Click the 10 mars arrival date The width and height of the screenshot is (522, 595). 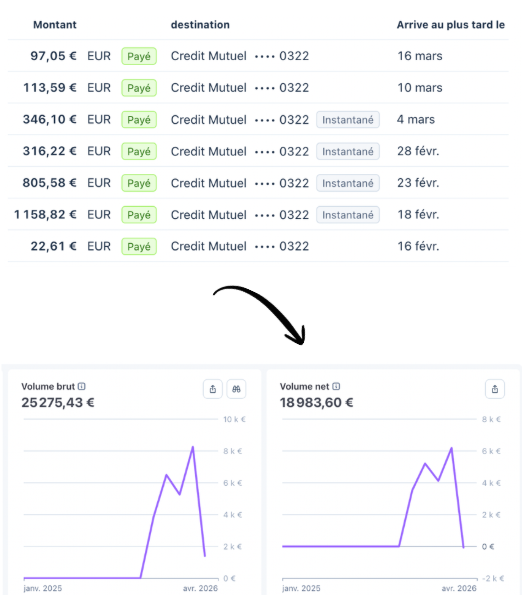[420, 88]
